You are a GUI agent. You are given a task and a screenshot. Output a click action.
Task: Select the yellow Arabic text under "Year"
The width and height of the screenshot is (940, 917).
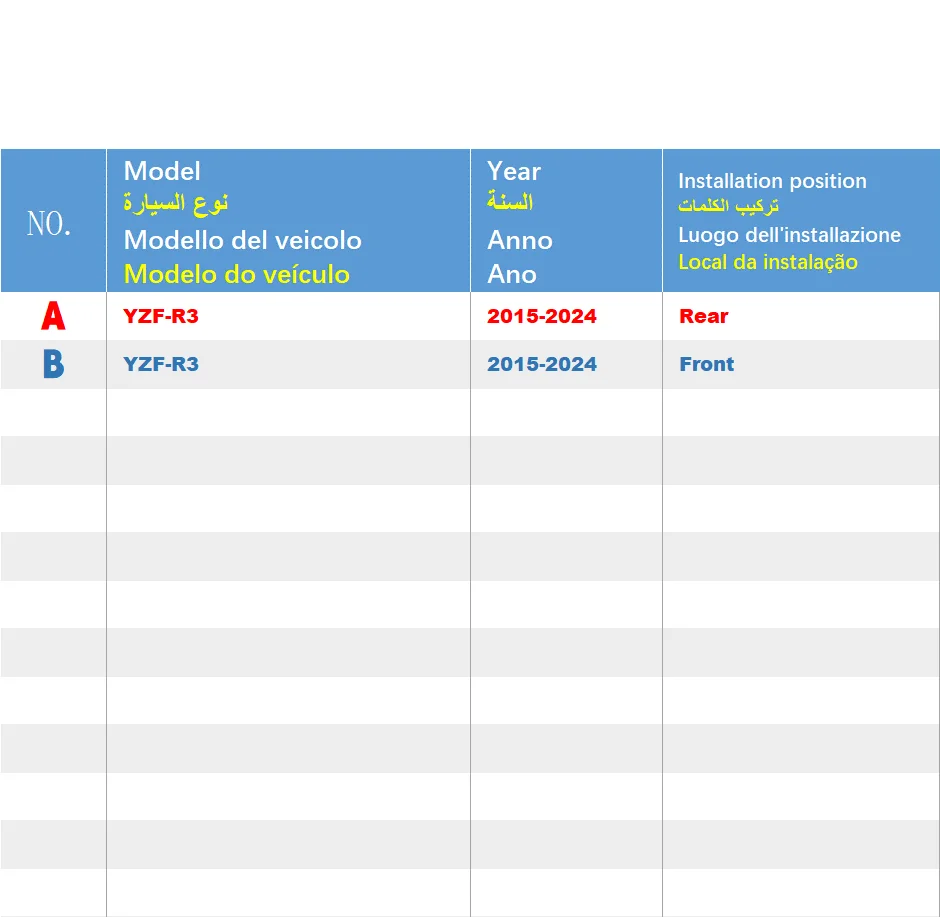510,201
